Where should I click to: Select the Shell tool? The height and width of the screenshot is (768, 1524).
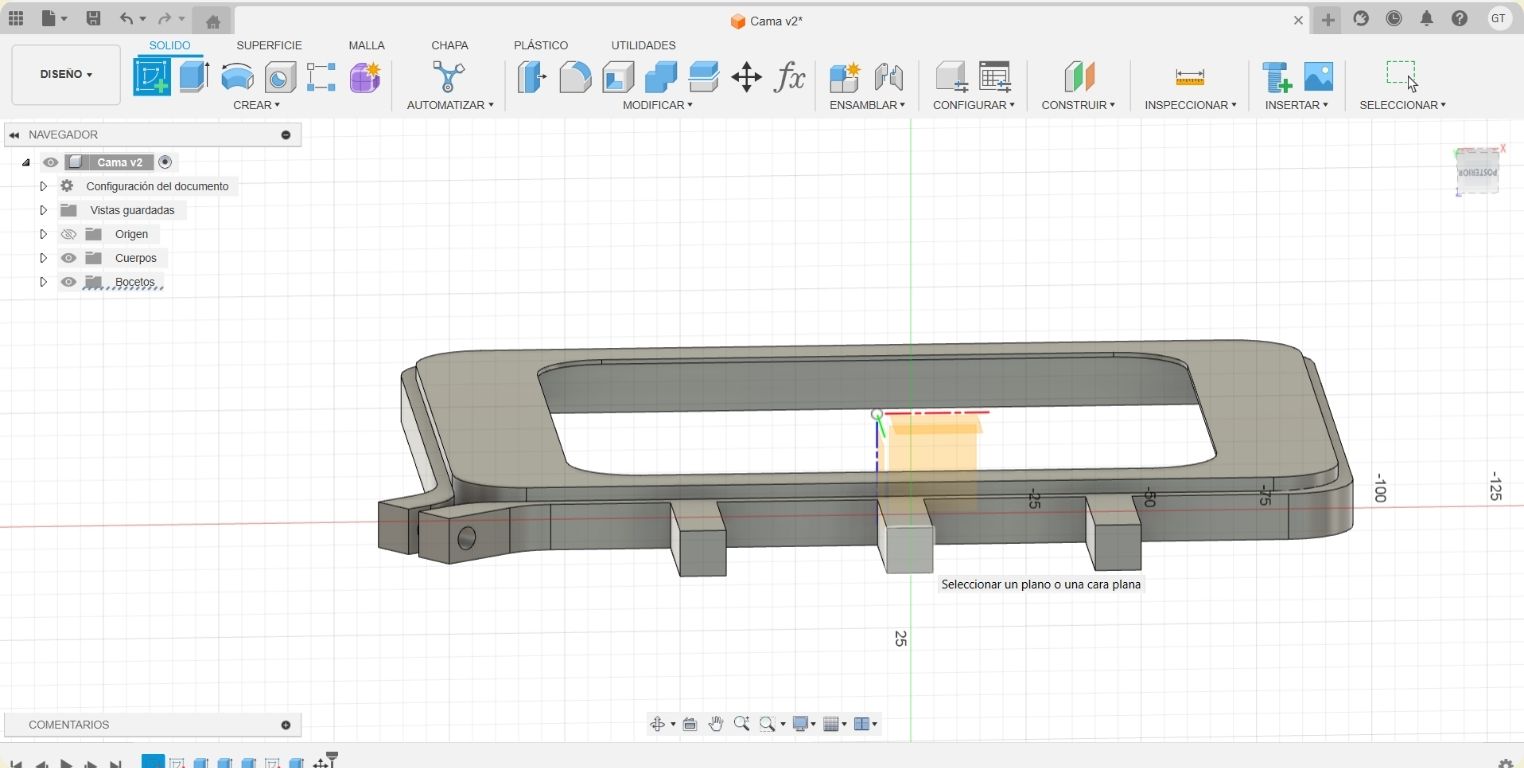coord(618,77)
